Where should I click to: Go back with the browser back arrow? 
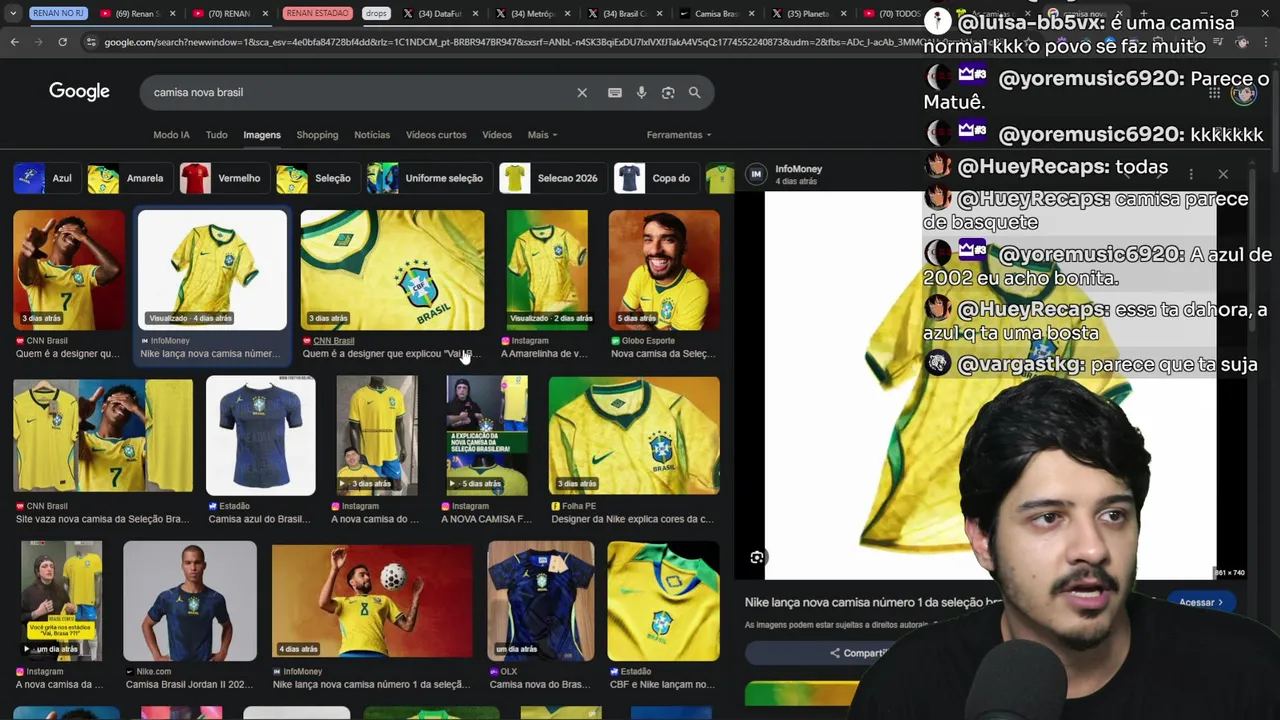(x=14, y=42)
